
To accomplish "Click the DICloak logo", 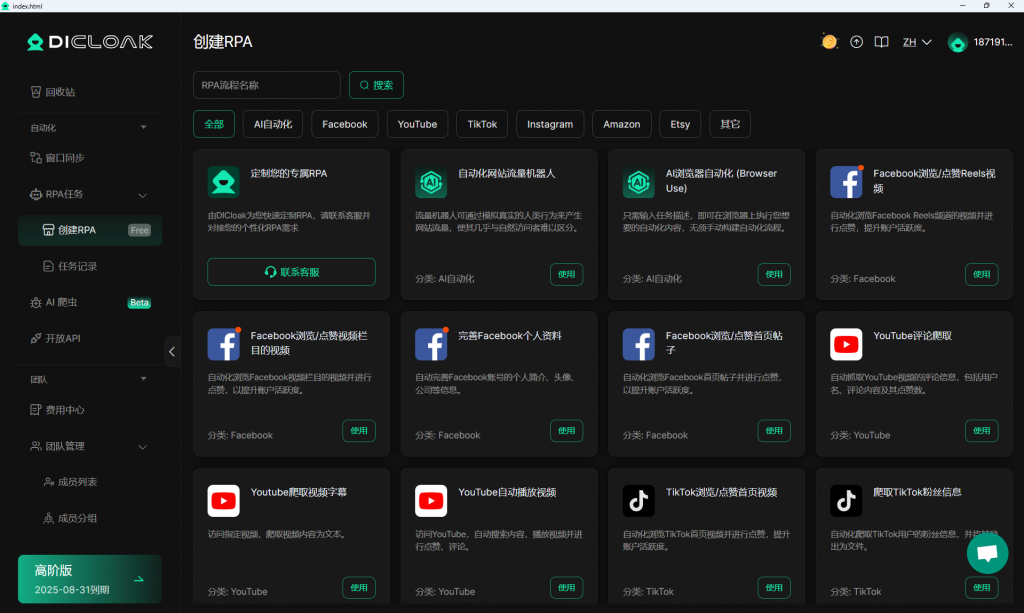I will (90, 42).
